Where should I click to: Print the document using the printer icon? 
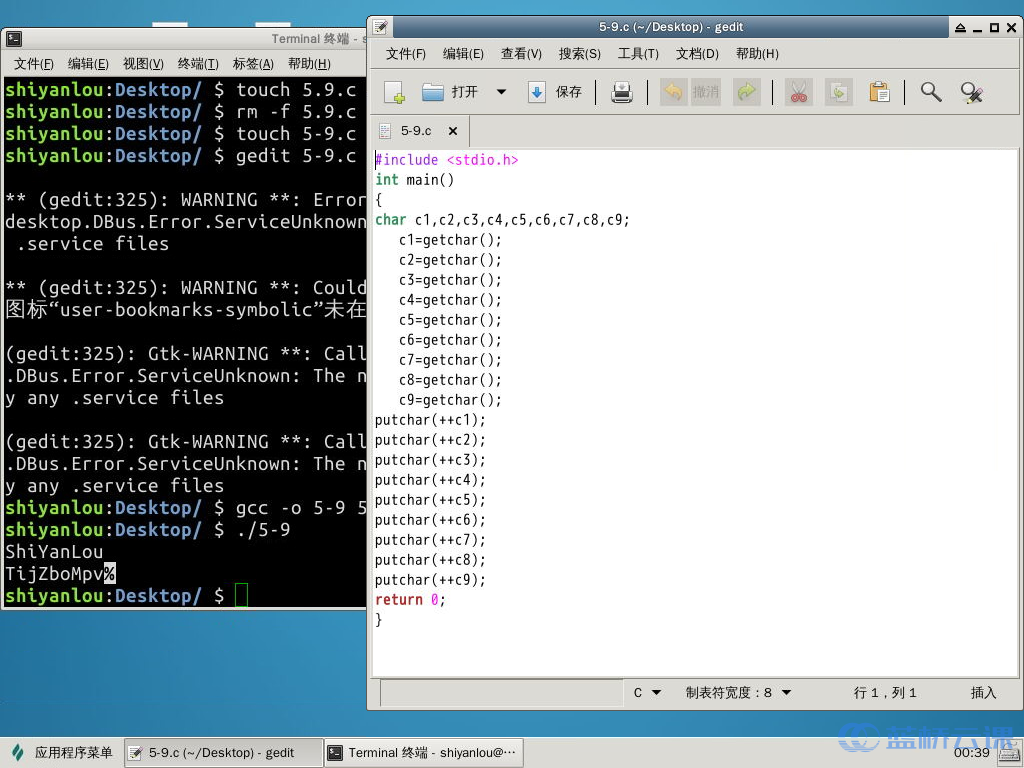coord(621,92)
